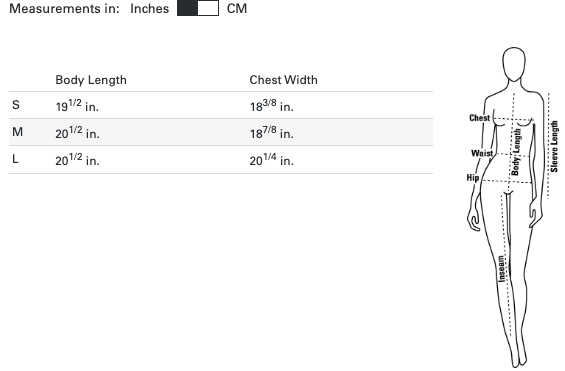Viewport: 565px width, 371px height.
Task: Click the 18 7/8 in. chest value
Action: click(272, 133)
